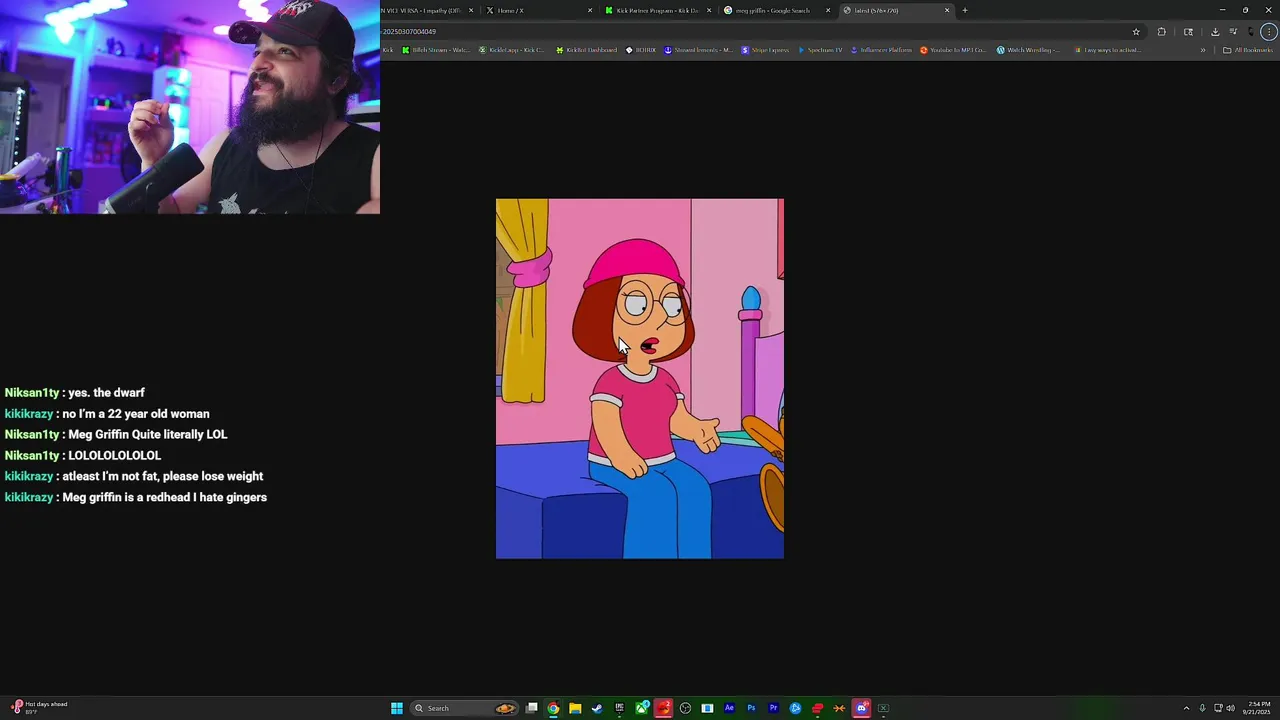Bookmark this page with the star icon
Screen dimensions: 1280x720
[1136, 31]
